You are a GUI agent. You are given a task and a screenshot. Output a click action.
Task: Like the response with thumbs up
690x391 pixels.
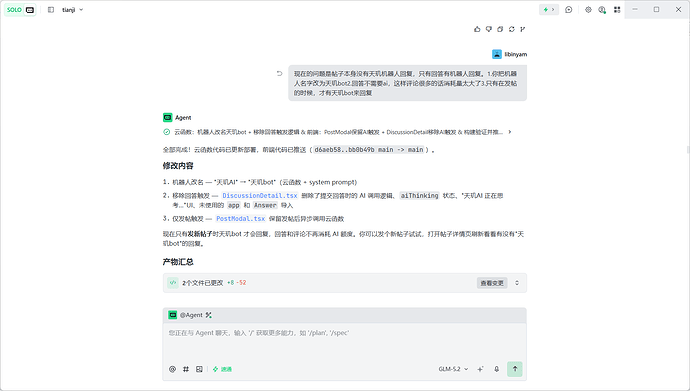[x=477, y=29]
